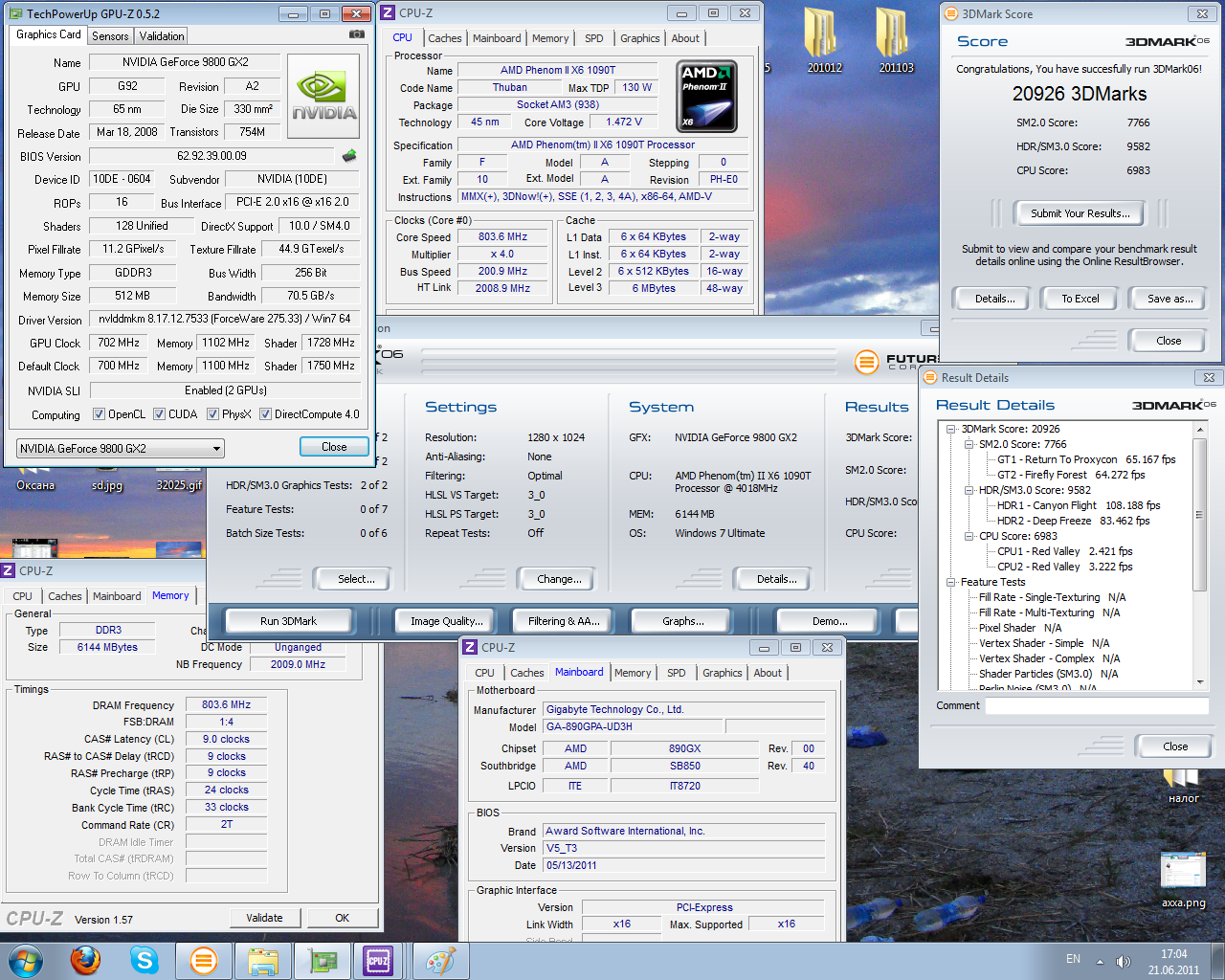Viewport: 1225px width, 980px height.
Task: Click the Comment input field
Action: point(1099,705)
